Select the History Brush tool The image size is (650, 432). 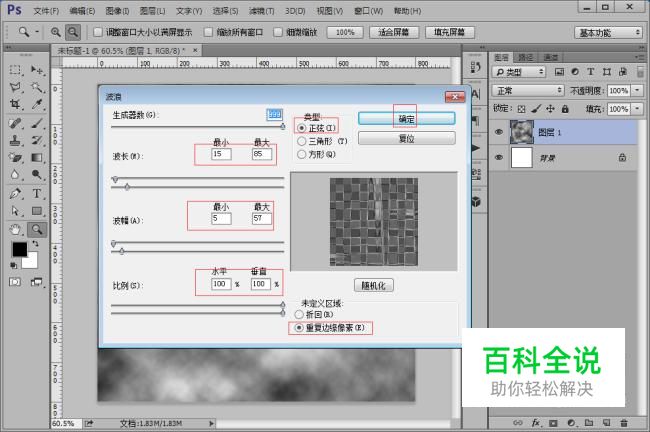pyautogui.click(x=37, y=140)
